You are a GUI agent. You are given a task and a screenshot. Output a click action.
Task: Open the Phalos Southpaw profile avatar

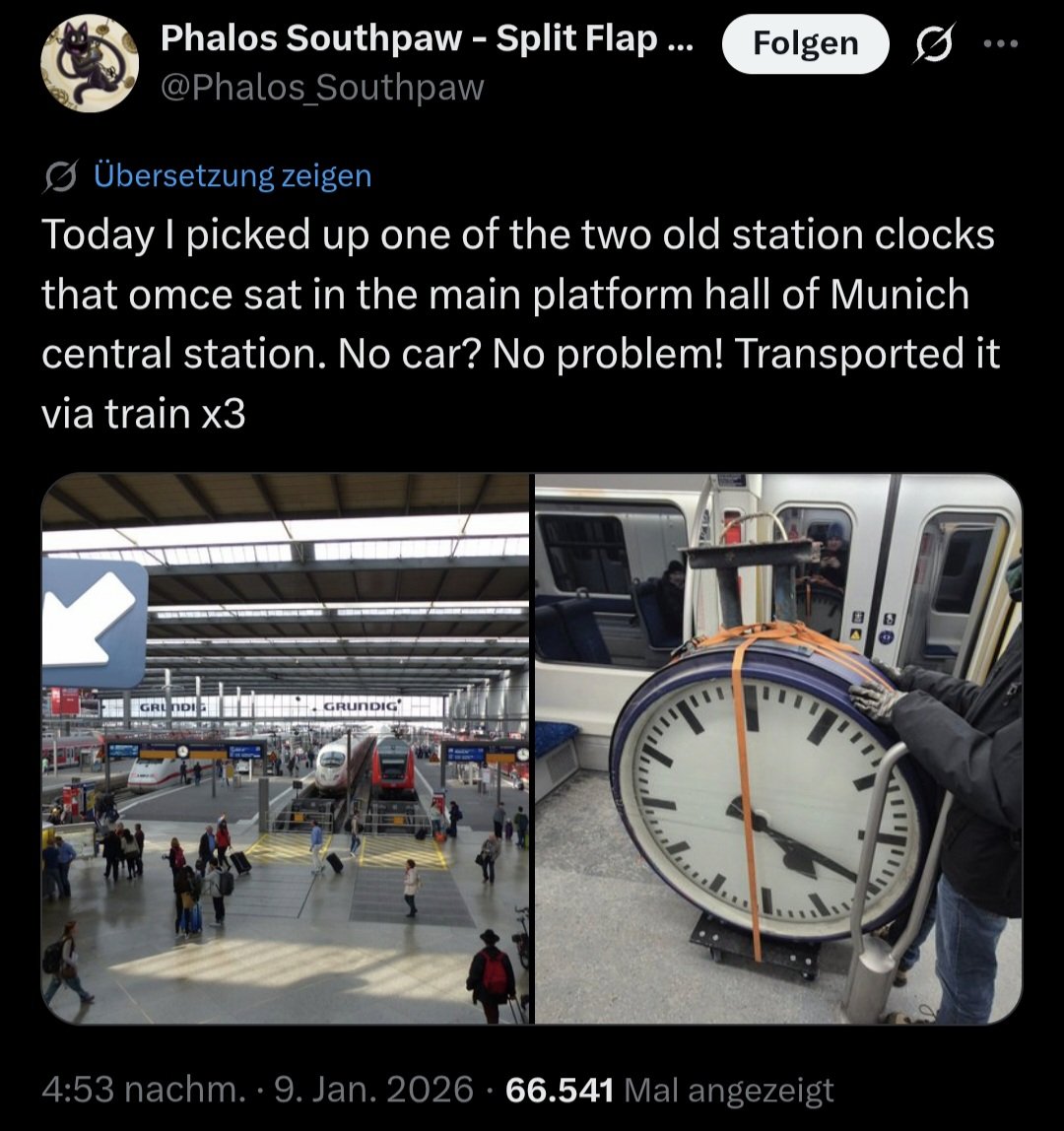[x=90, y=63]
